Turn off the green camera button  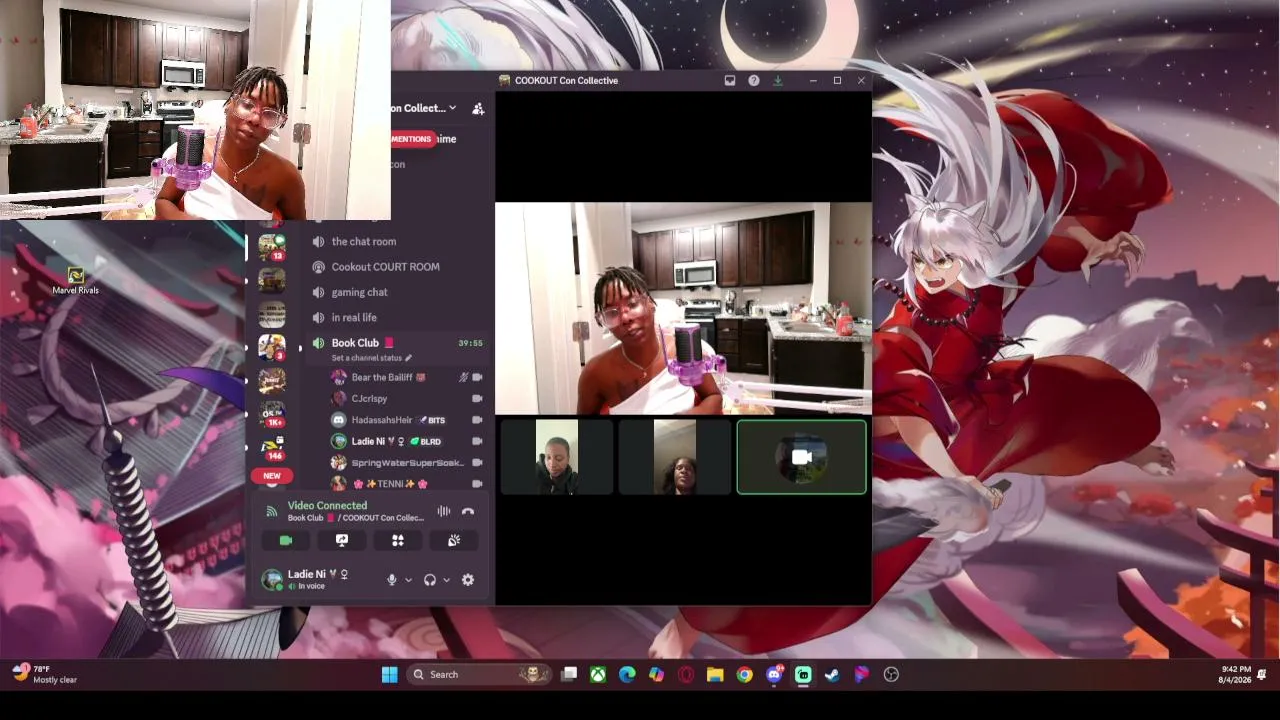[x=286, y=540]
